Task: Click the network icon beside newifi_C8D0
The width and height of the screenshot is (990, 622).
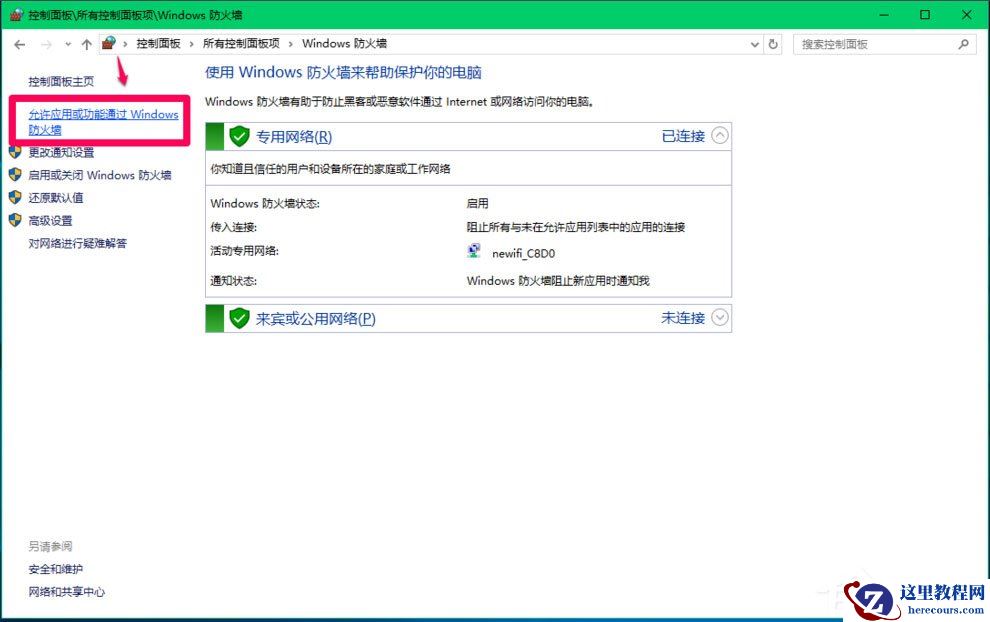Action: pyautogui.click(x=473, y=251)
